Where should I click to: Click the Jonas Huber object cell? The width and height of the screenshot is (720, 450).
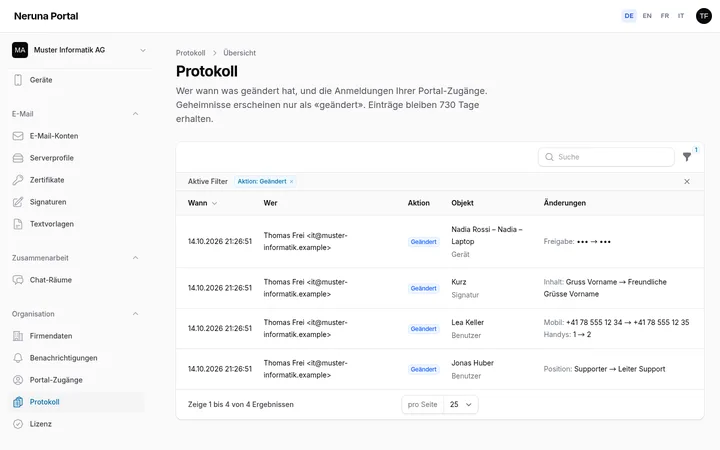(472, 369)
